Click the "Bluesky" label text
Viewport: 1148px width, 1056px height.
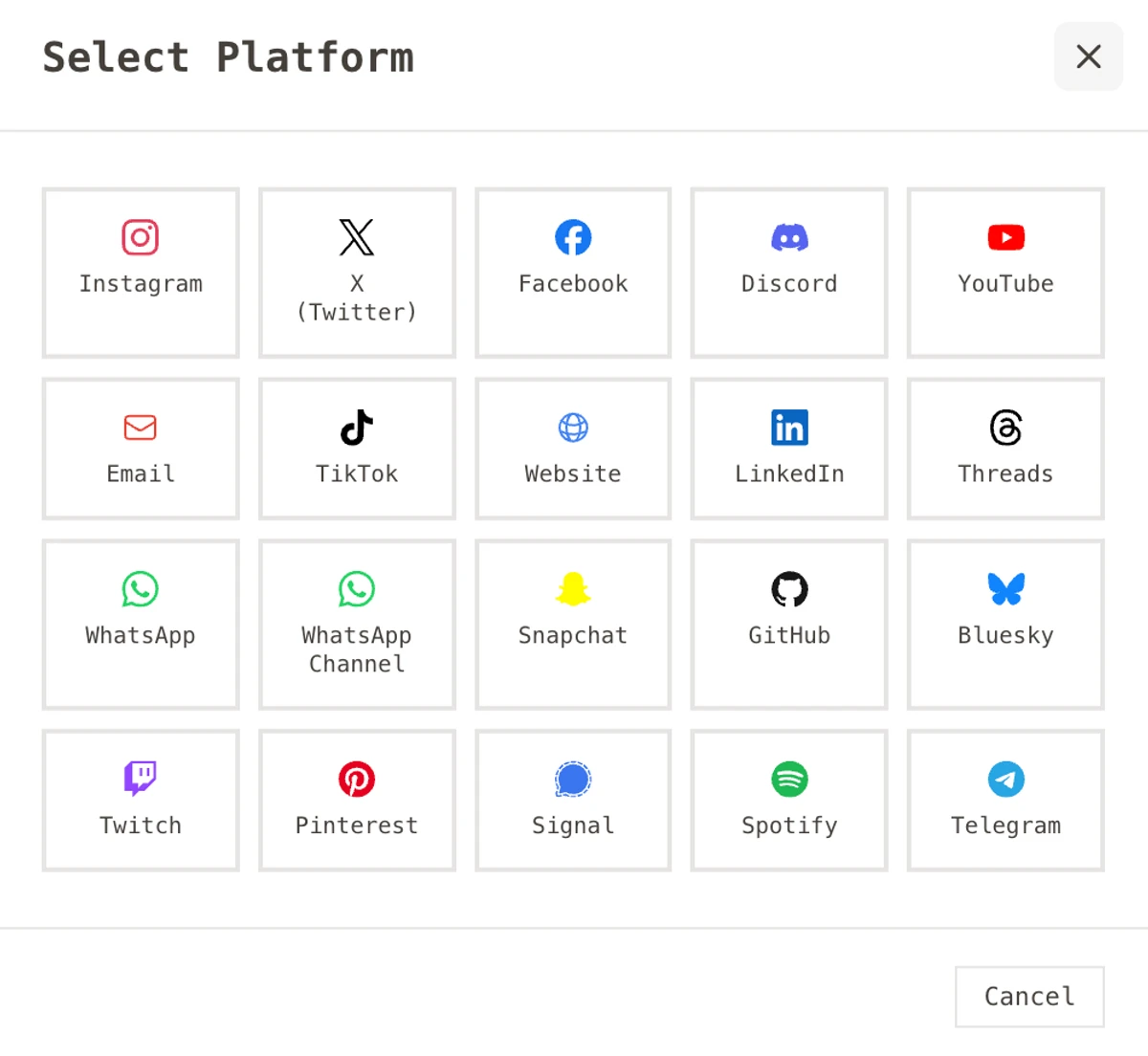(x=1005, y=636)
